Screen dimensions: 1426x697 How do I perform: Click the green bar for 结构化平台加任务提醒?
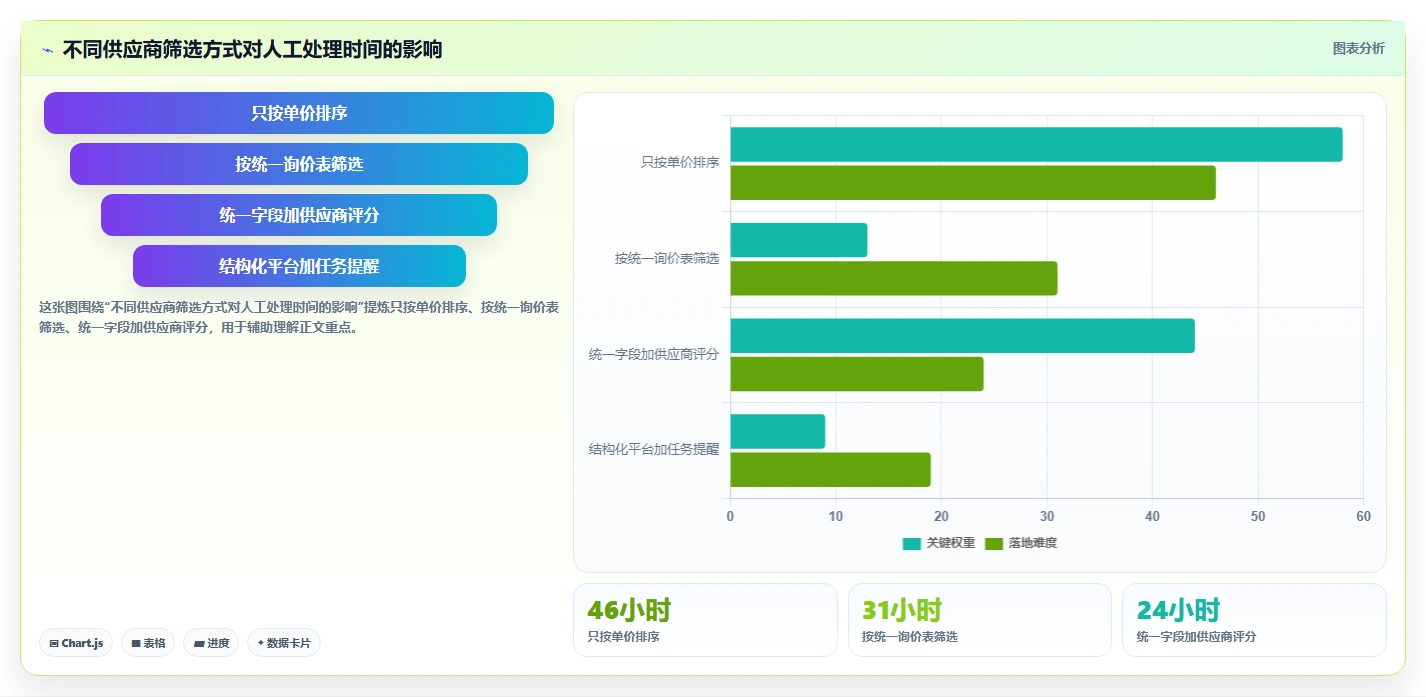click(830, 470)
